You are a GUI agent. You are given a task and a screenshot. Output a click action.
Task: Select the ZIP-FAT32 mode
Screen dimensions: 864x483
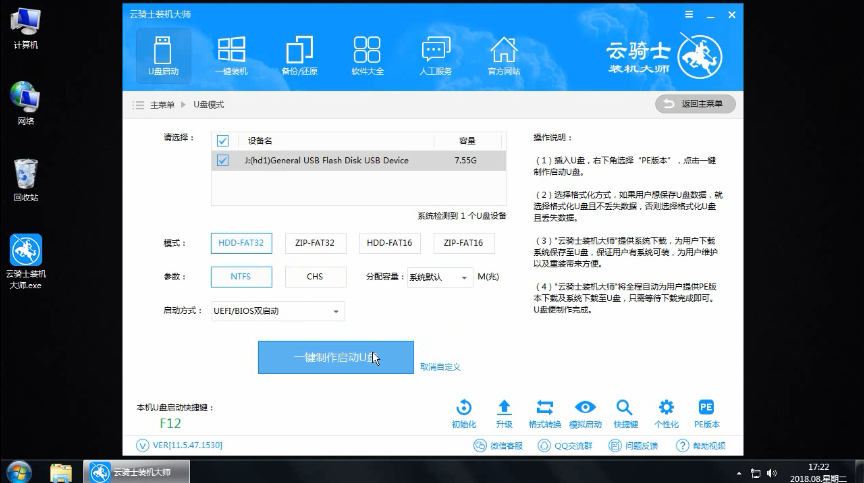[315, 243]
